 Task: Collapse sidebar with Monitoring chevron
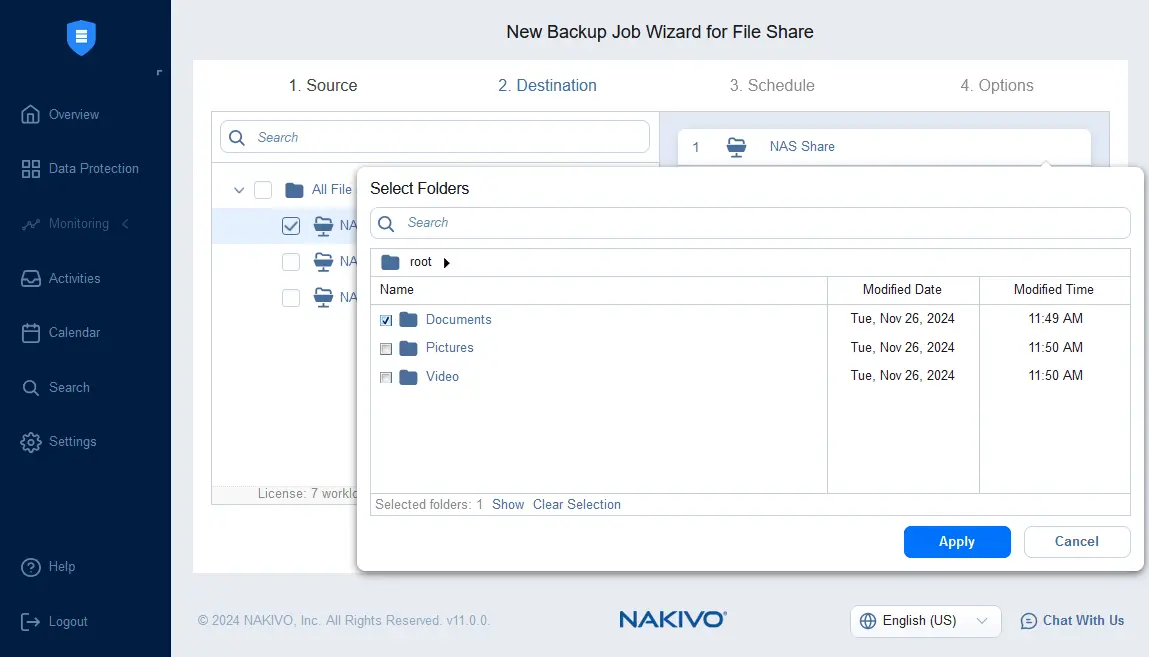(125, 224)
